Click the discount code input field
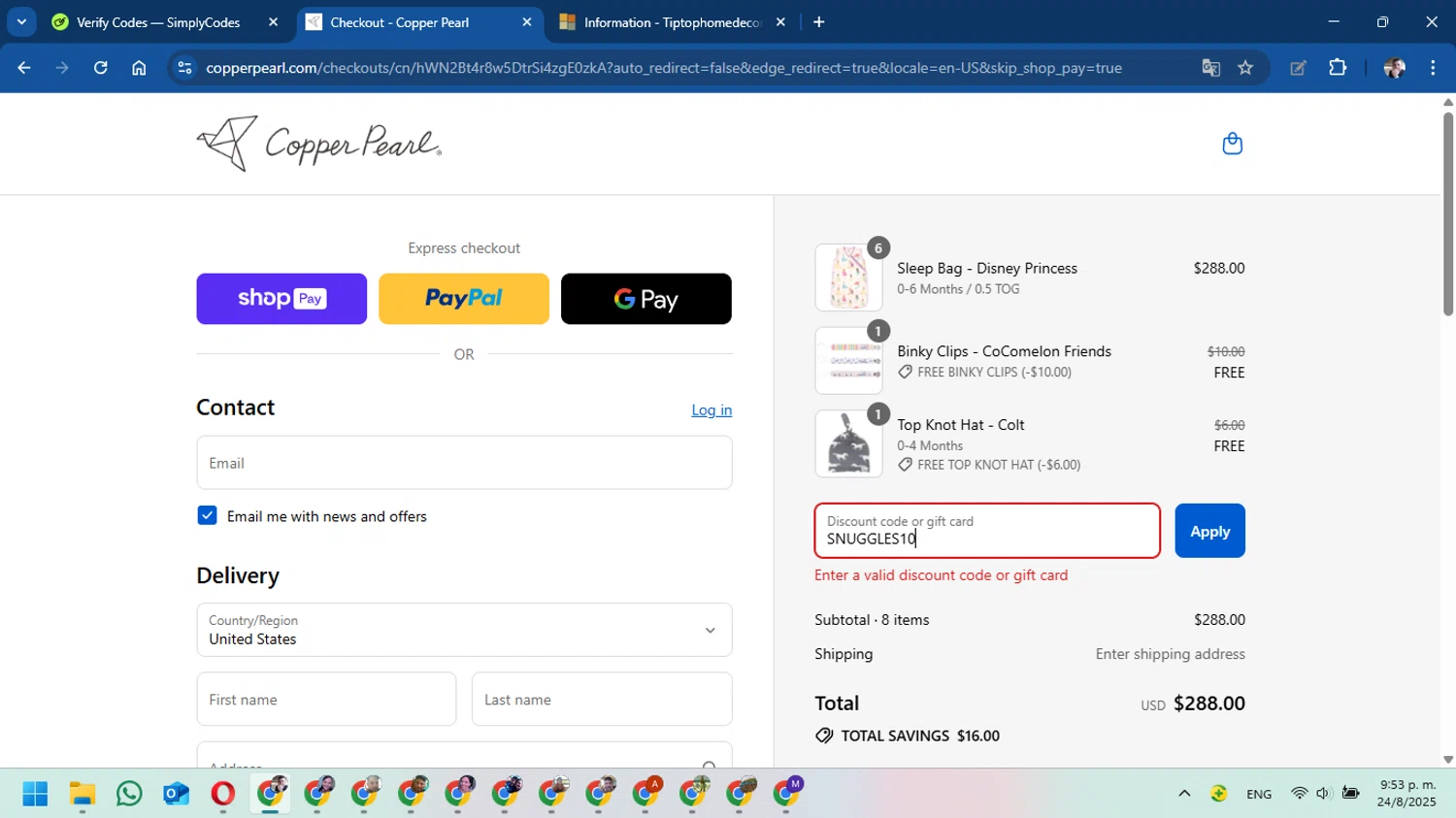1456x818 pixels. click(987, 531)
